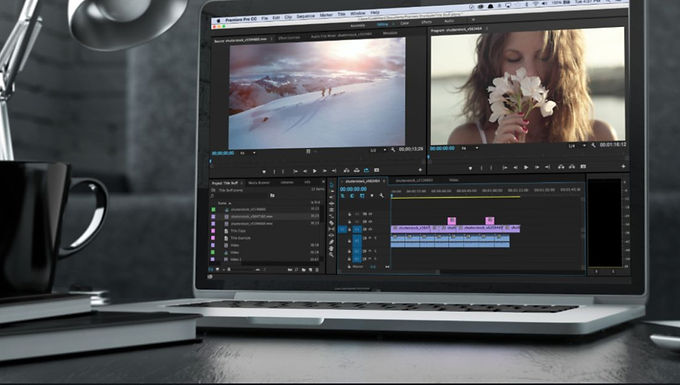Click pink label swatch of Title Copy
Screen dimensions: 680x385
click(x=213, y=231)
